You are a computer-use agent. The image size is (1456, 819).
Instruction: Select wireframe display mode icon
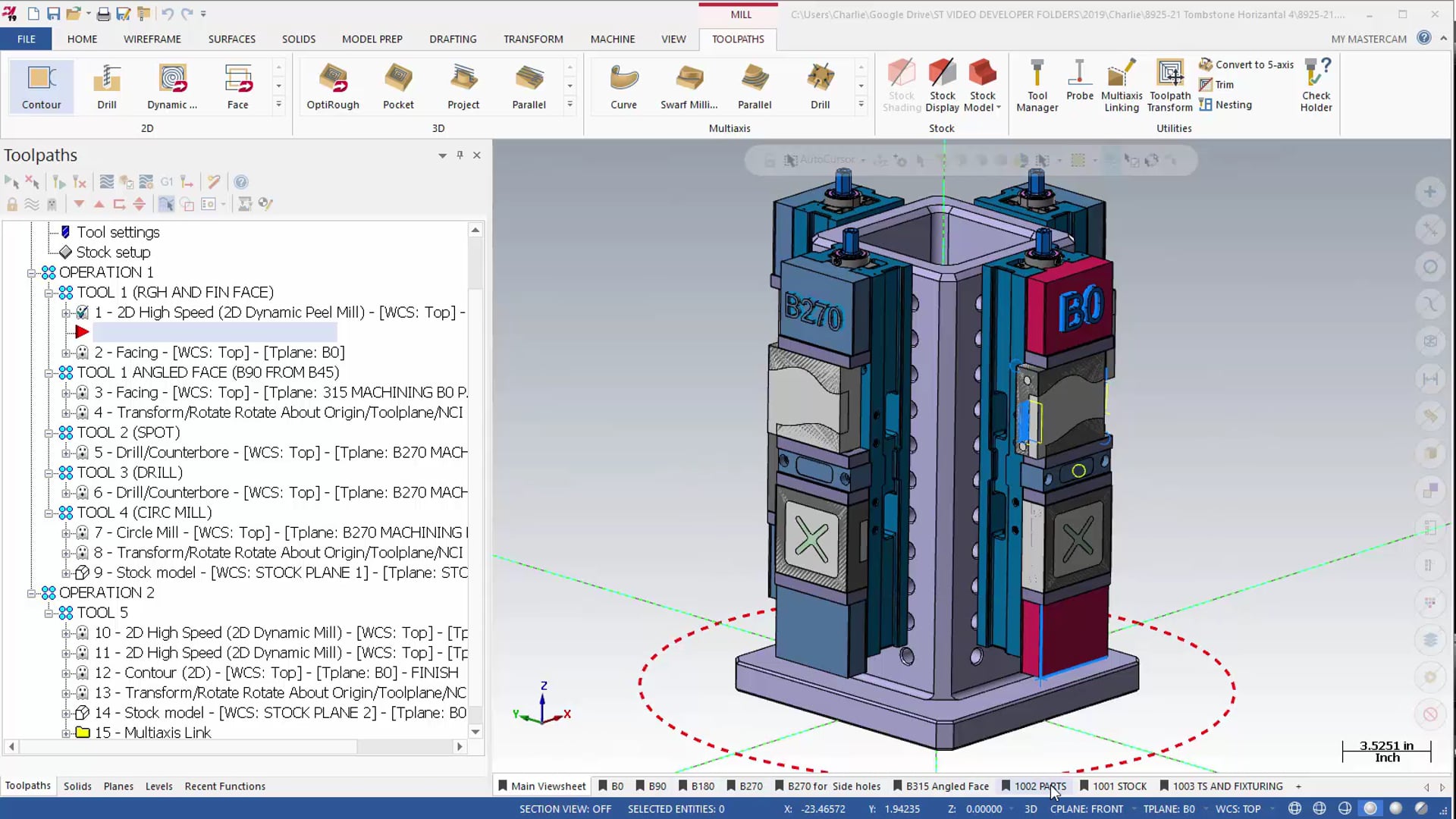[1294, 808]
